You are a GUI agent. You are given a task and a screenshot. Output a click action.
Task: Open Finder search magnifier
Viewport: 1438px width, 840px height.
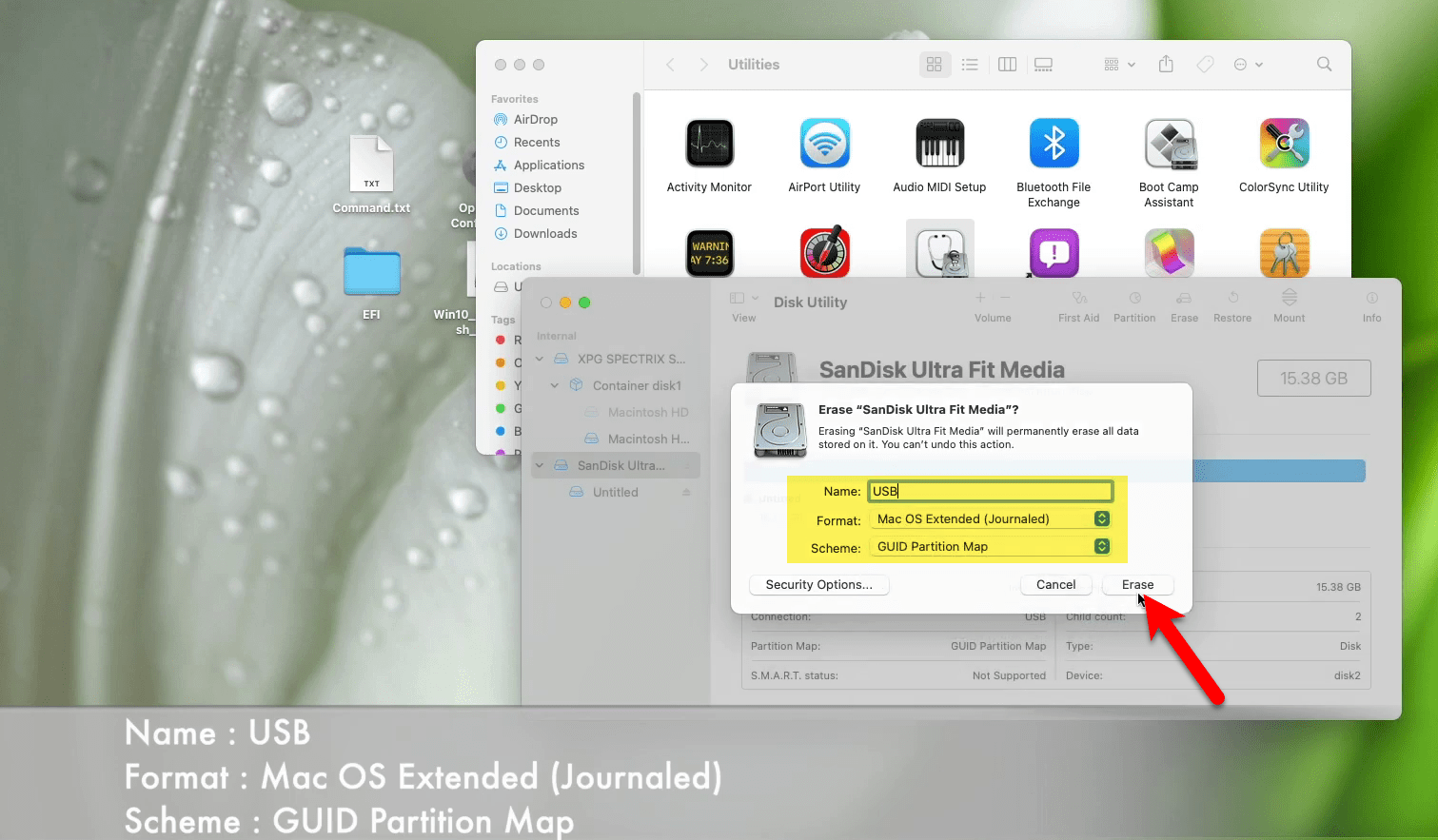click(1324, 64)
